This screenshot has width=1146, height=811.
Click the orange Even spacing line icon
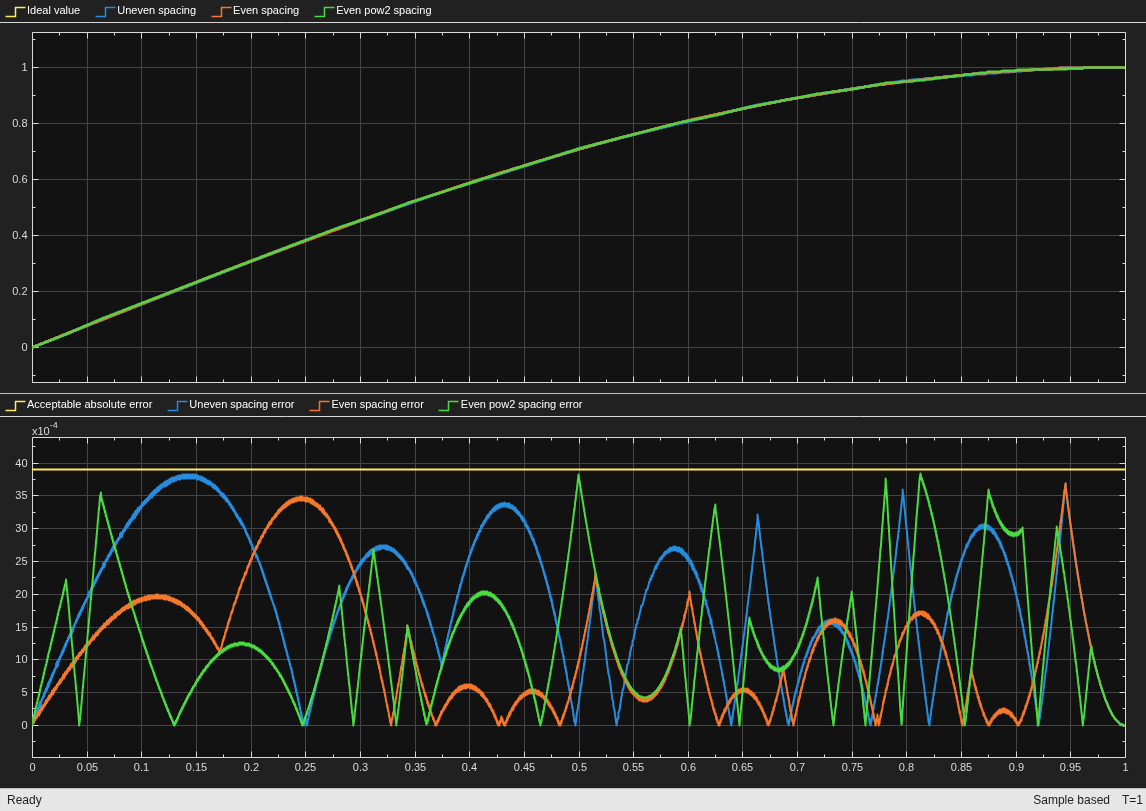221,11
